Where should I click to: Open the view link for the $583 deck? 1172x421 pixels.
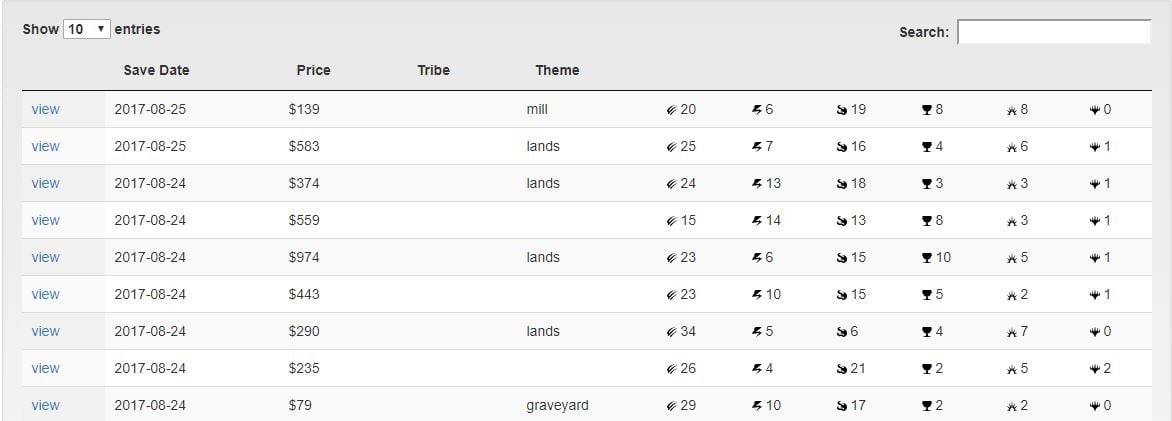point(45,147)
